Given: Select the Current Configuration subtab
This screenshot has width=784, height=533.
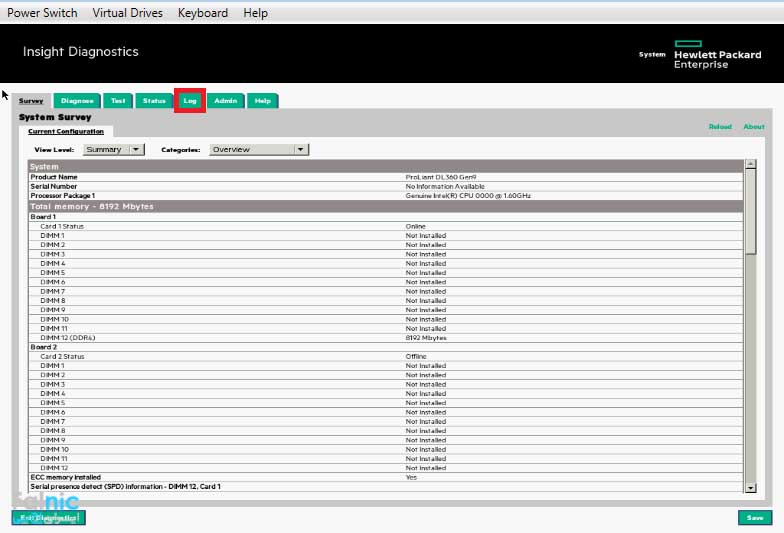Looking at the screenshot, I should tap(66, 131).
